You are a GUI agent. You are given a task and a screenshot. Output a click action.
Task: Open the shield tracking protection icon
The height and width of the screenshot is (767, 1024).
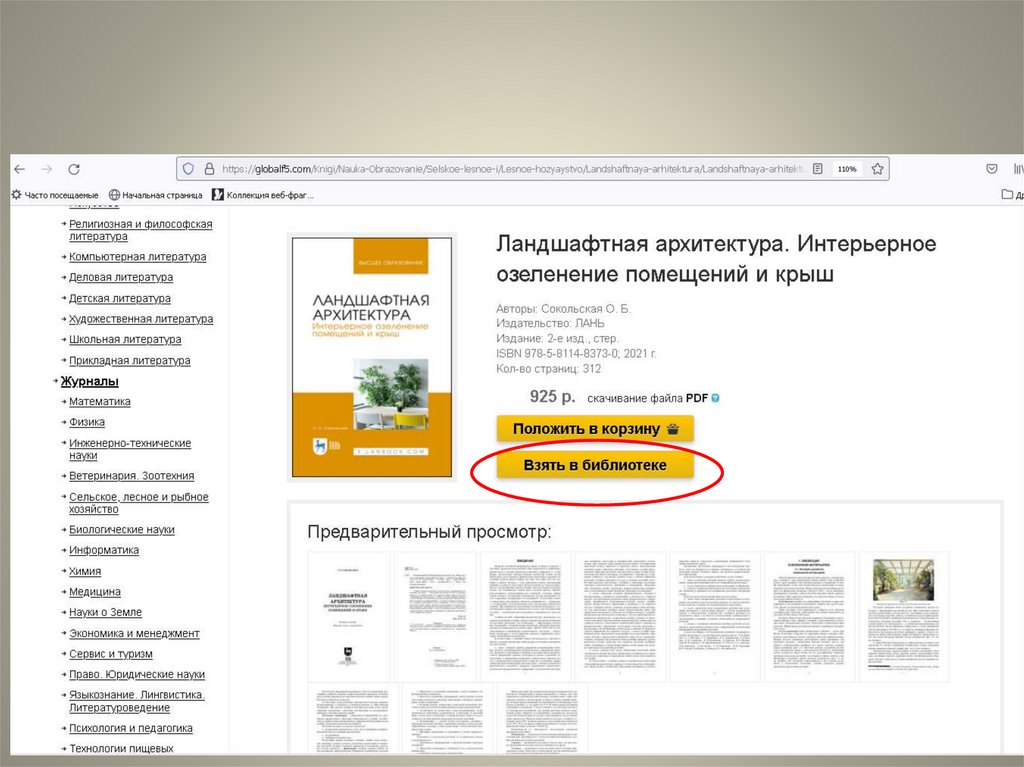pyautogui.click(x=188, y=169)
